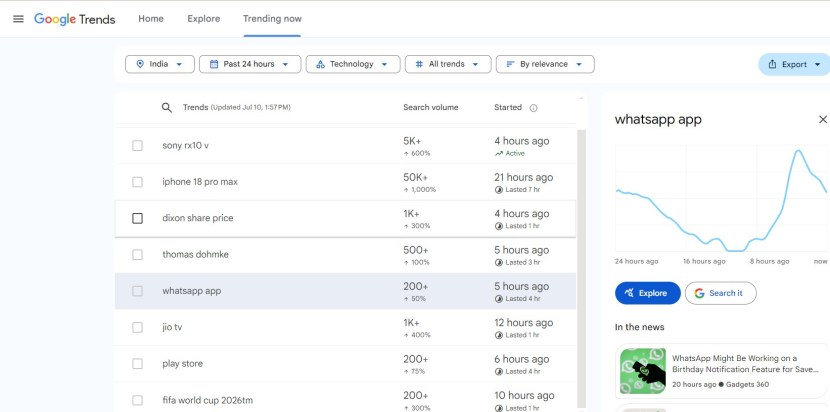Check the thomas dohmke row checkbox
Viewport: 830px width, 412px height.
pyautogui.click(x=138, y=255)
